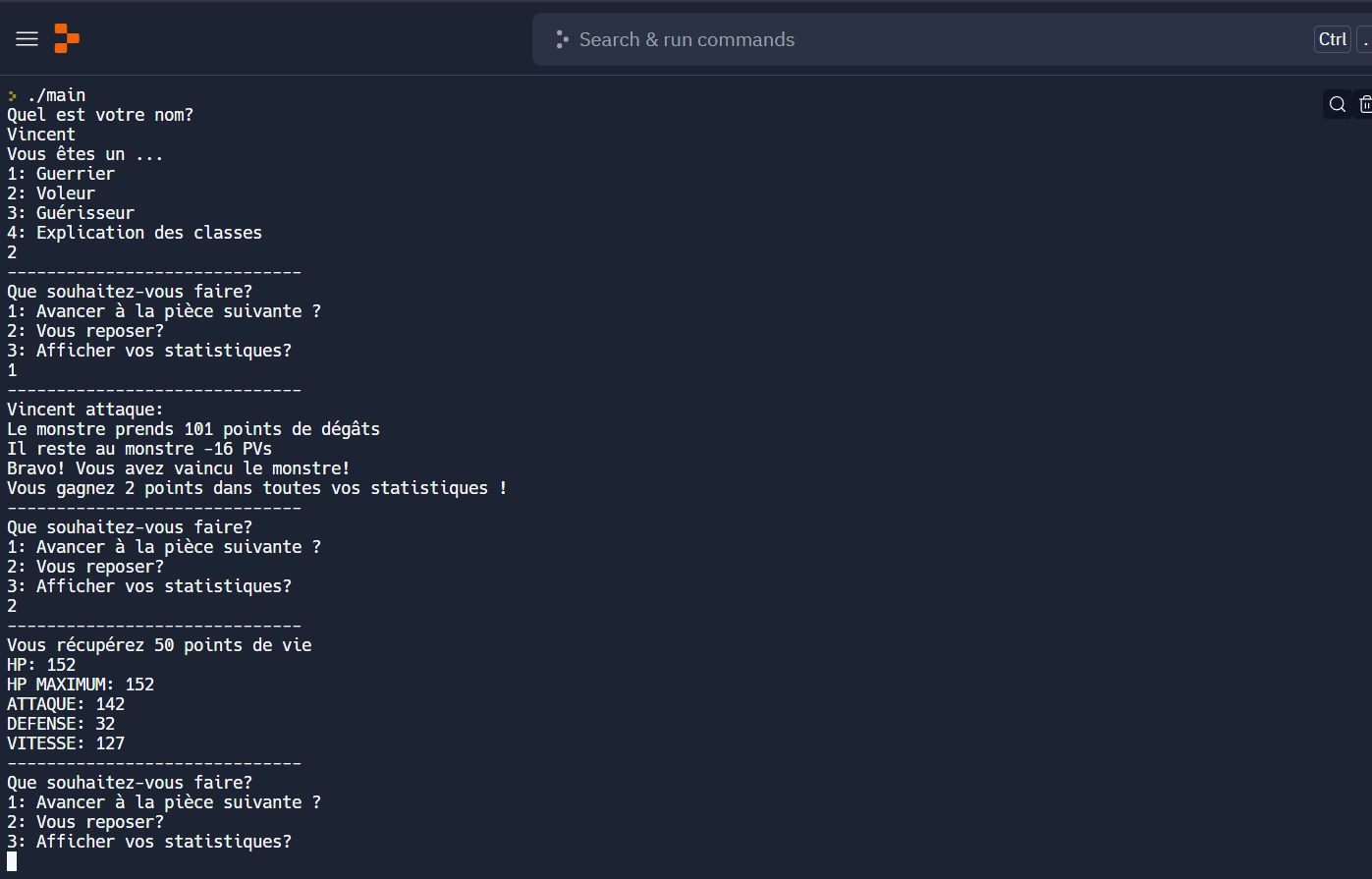Click the "Vous gagnez 2 points" line

[257, 488]
